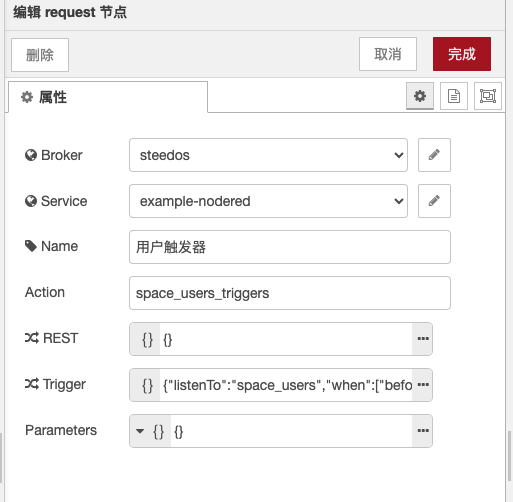Click the red 完成 done button
513x502 pixels.
(462, 54)
